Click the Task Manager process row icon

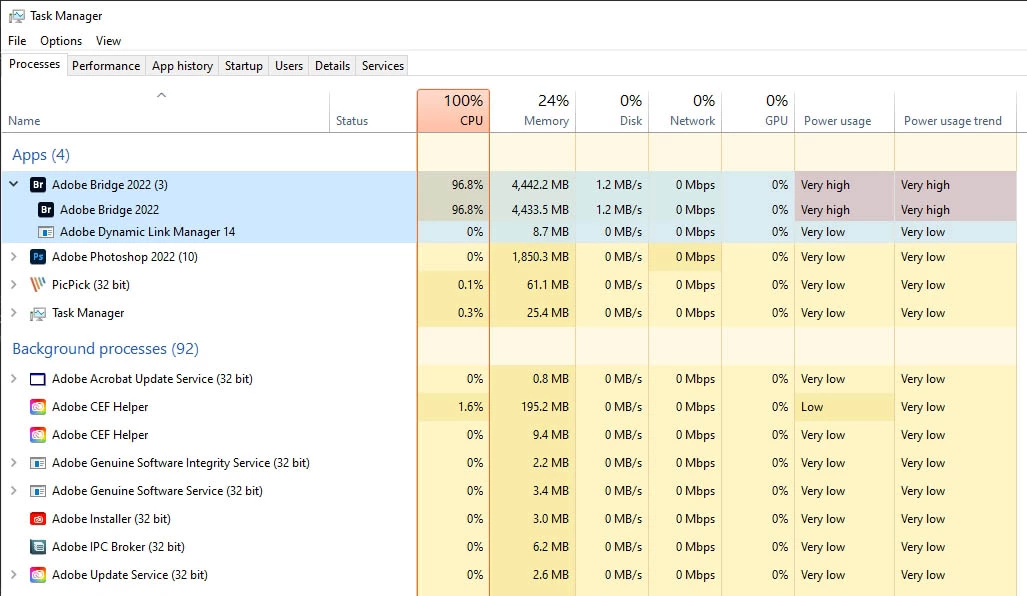(38, 313)
